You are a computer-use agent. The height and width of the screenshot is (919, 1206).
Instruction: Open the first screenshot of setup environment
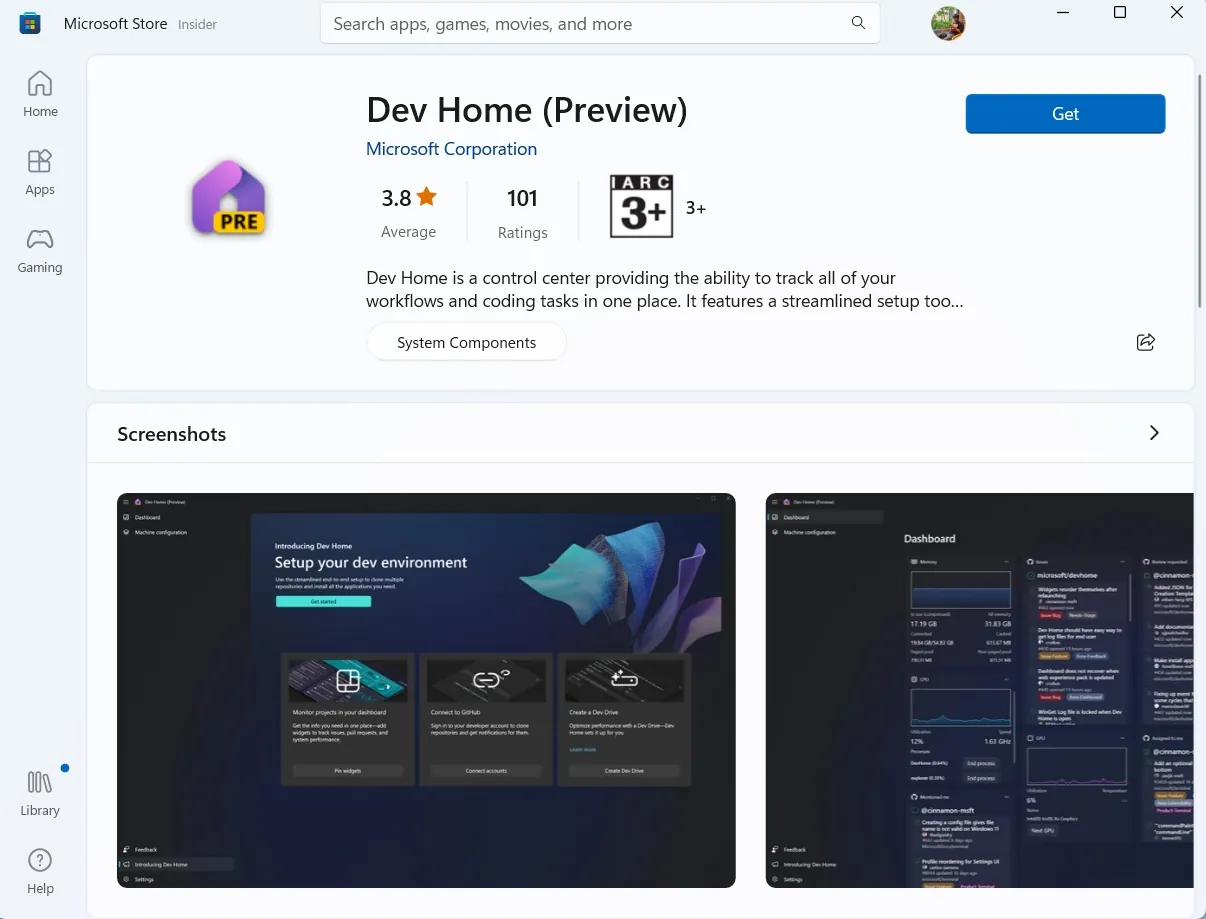pos(426,690)
